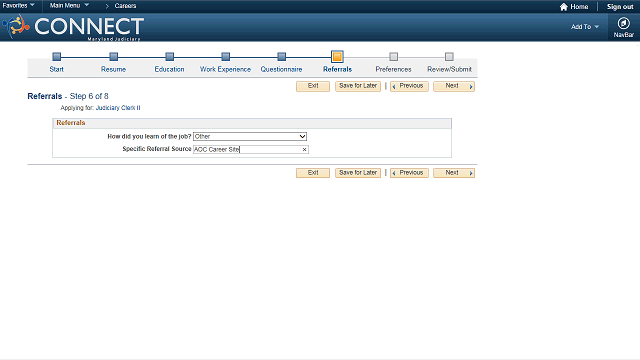Open the Main Menu dropdown
Viewport: 640px width, 360px height.
click(69, 5)
